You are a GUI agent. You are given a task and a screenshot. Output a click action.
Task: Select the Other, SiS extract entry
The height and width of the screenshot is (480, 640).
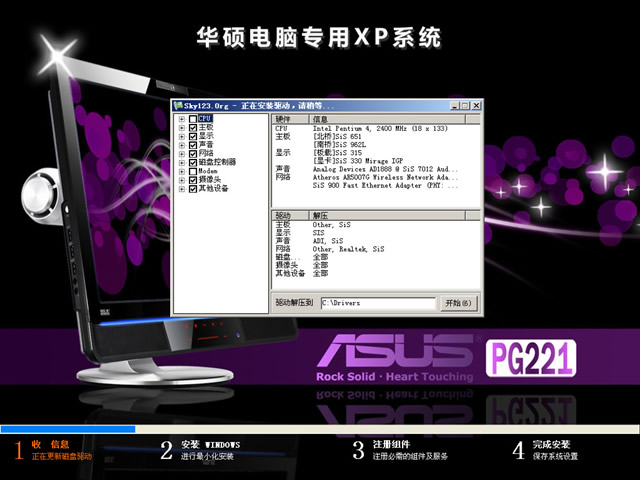click(331, 225)
